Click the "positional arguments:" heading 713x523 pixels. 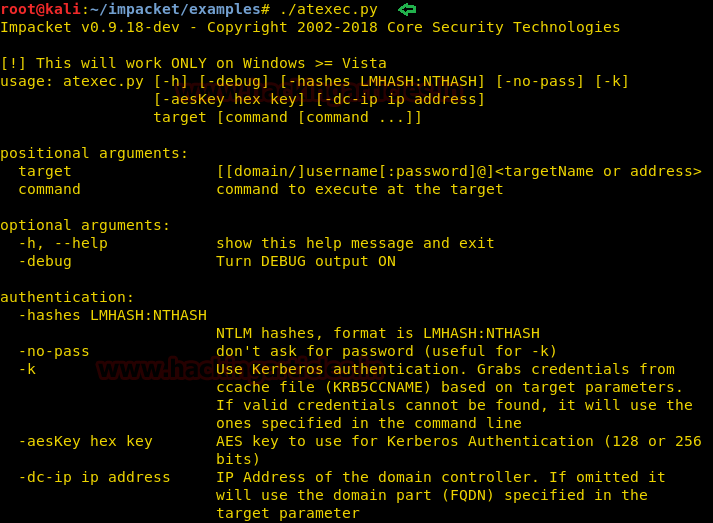(x=94, y=153)
